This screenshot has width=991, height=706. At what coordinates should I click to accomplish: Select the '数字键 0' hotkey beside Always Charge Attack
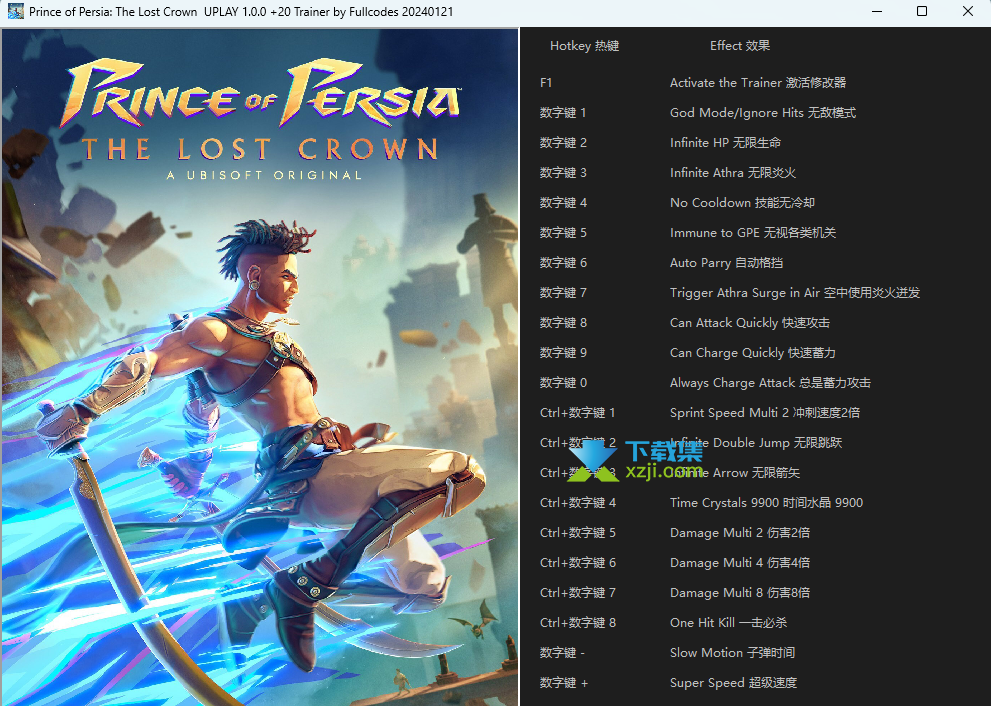click(x=563, y=383)
